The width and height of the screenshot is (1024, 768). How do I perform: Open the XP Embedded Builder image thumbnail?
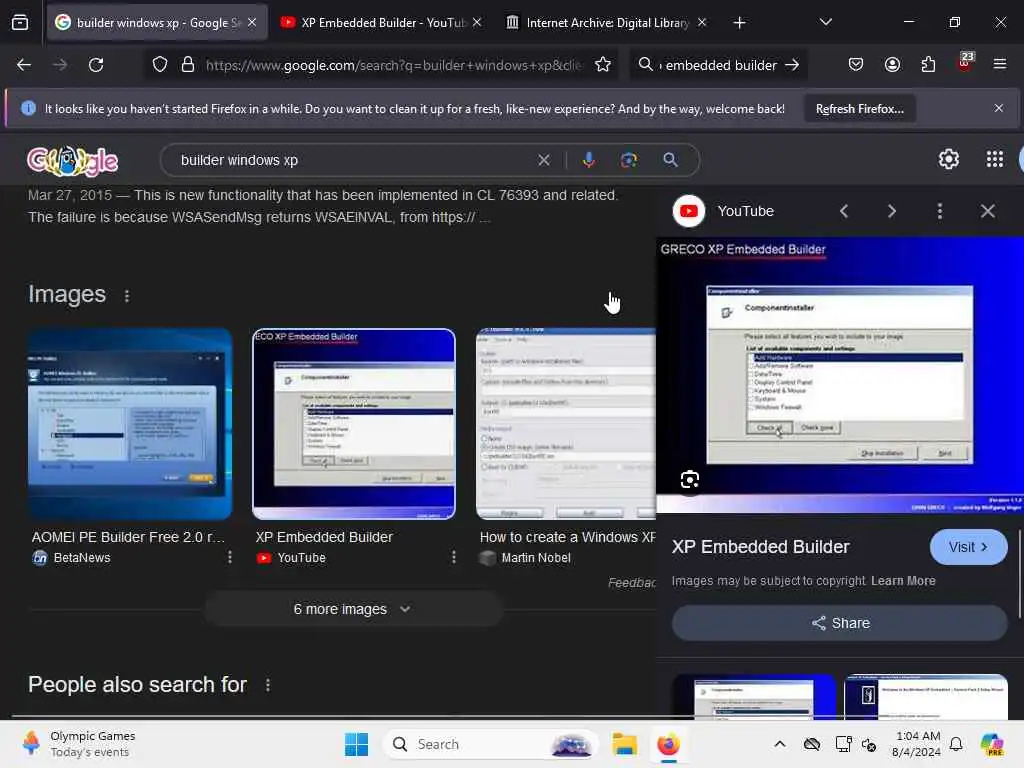tap(354, 424)
